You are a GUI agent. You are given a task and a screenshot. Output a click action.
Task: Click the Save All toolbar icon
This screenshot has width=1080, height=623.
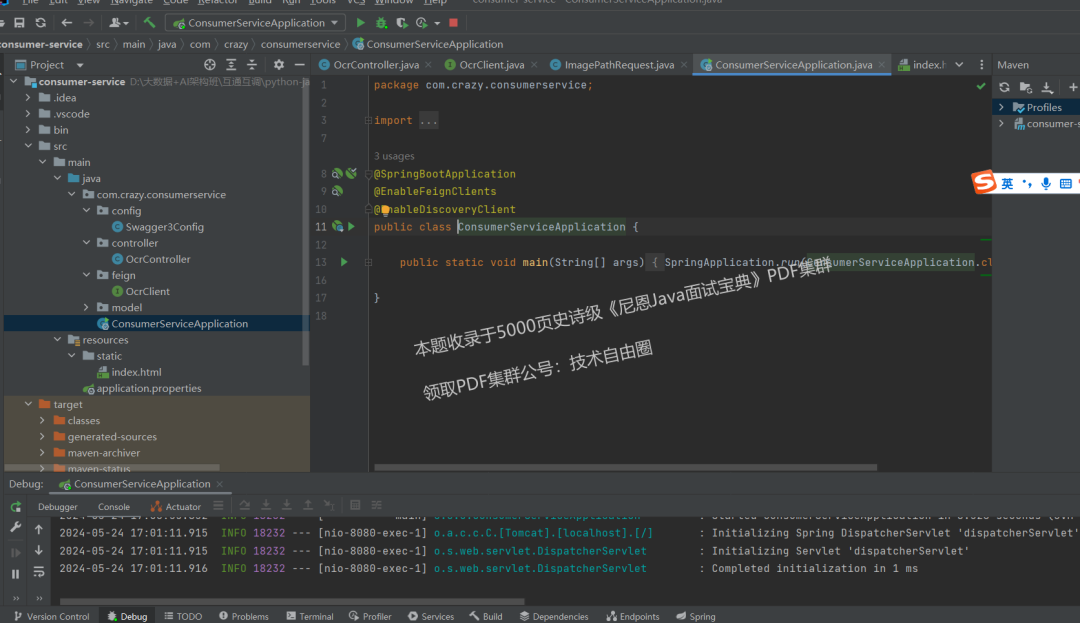[19, 23]
